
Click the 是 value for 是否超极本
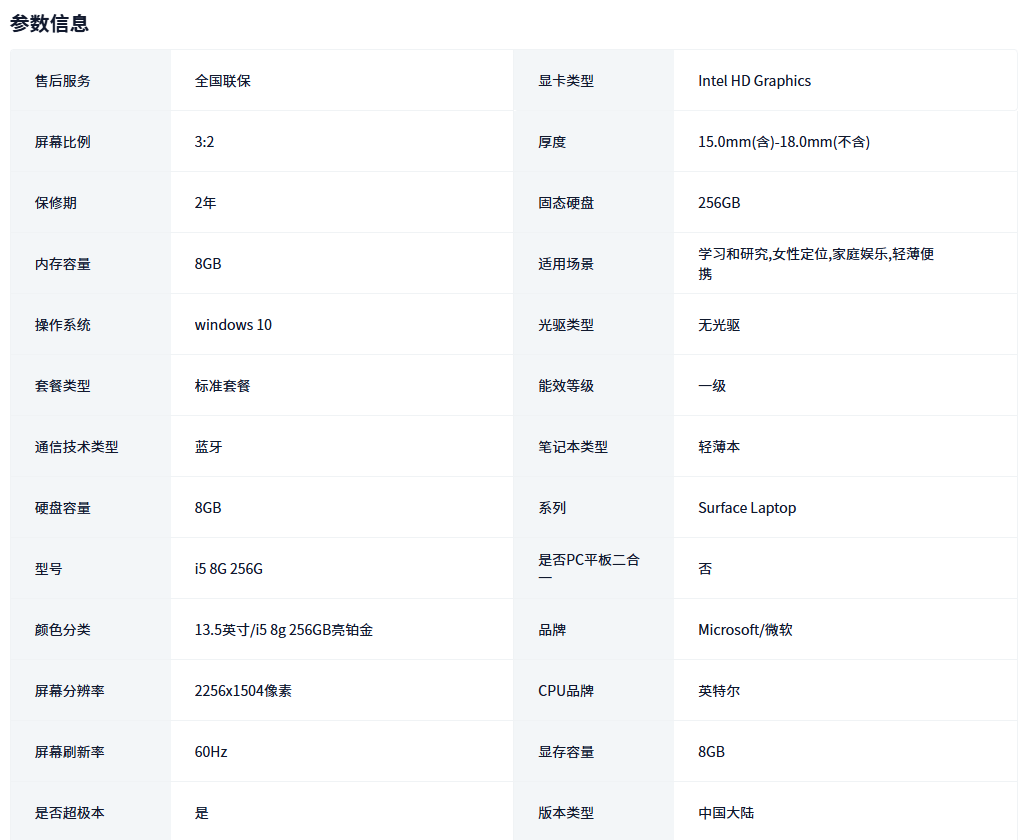point(201,812)
